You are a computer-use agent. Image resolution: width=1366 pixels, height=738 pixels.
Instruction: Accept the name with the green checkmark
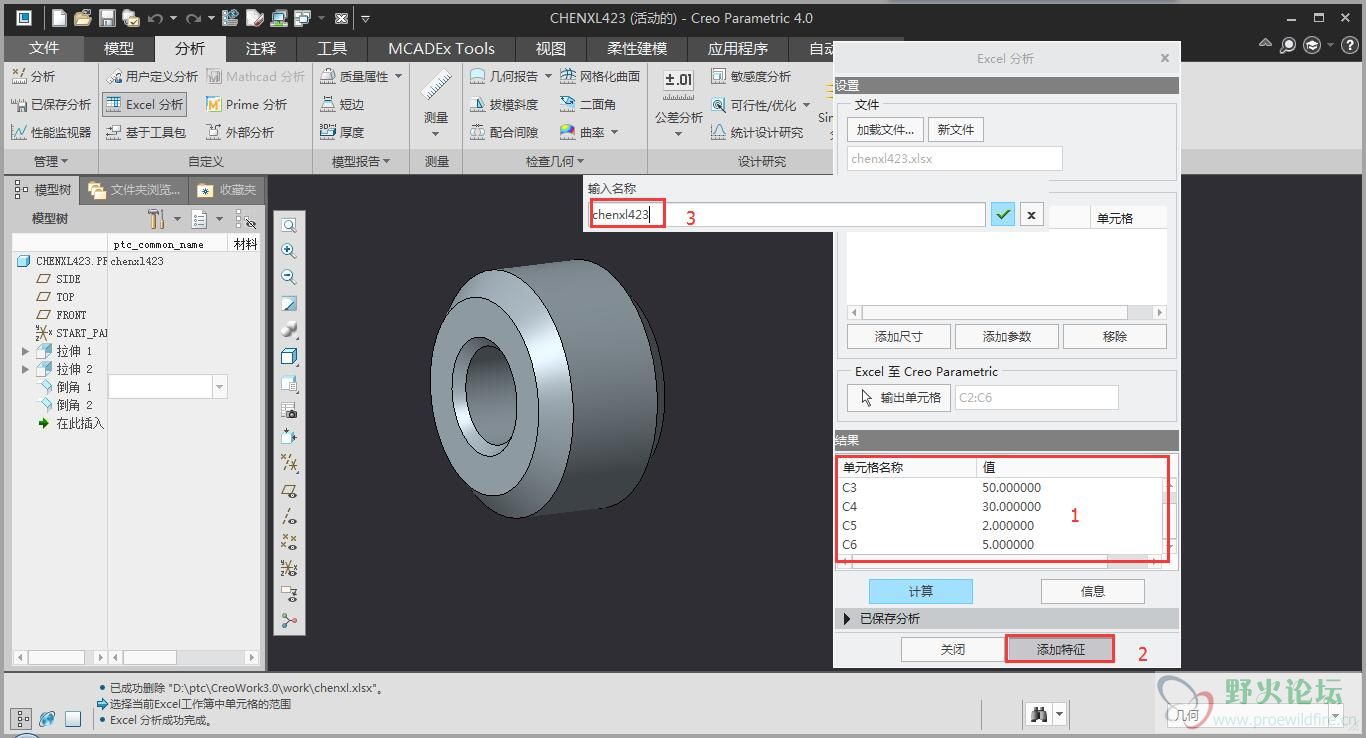click(1003, 214)
